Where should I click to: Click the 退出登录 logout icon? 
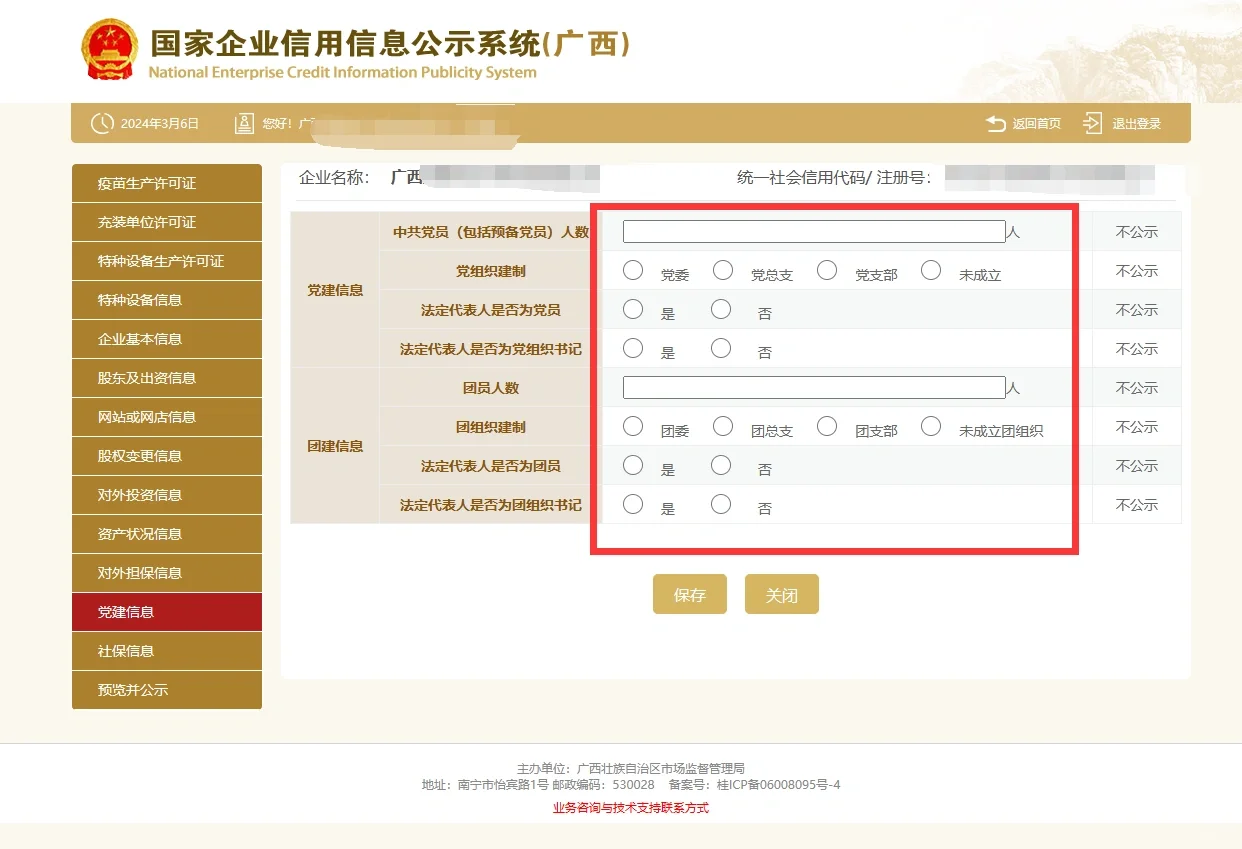[1093, 124]
